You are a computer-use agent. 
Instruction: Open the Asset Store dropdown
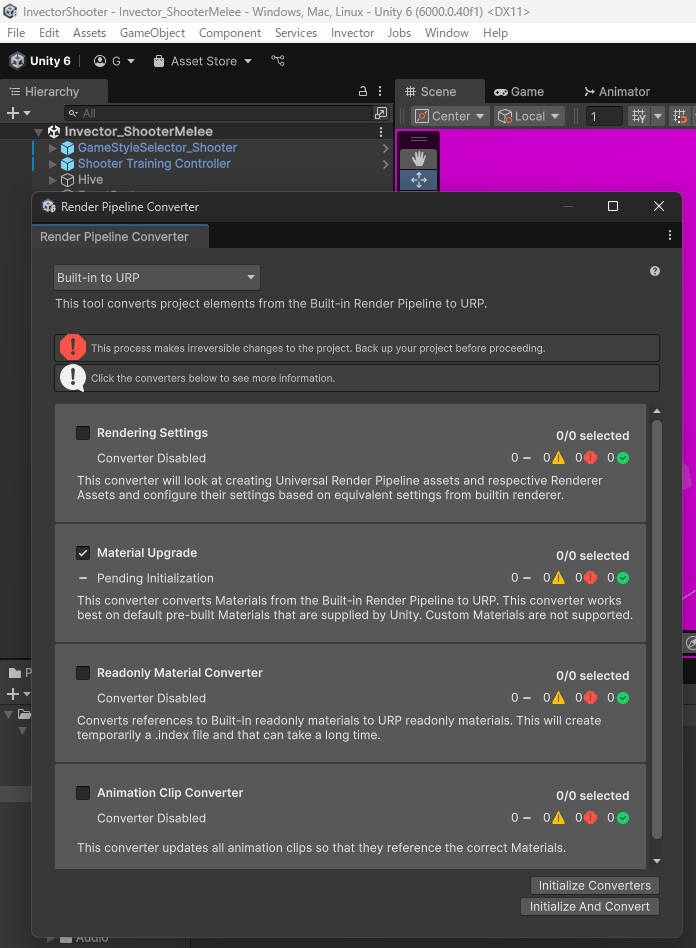[202, 61]
